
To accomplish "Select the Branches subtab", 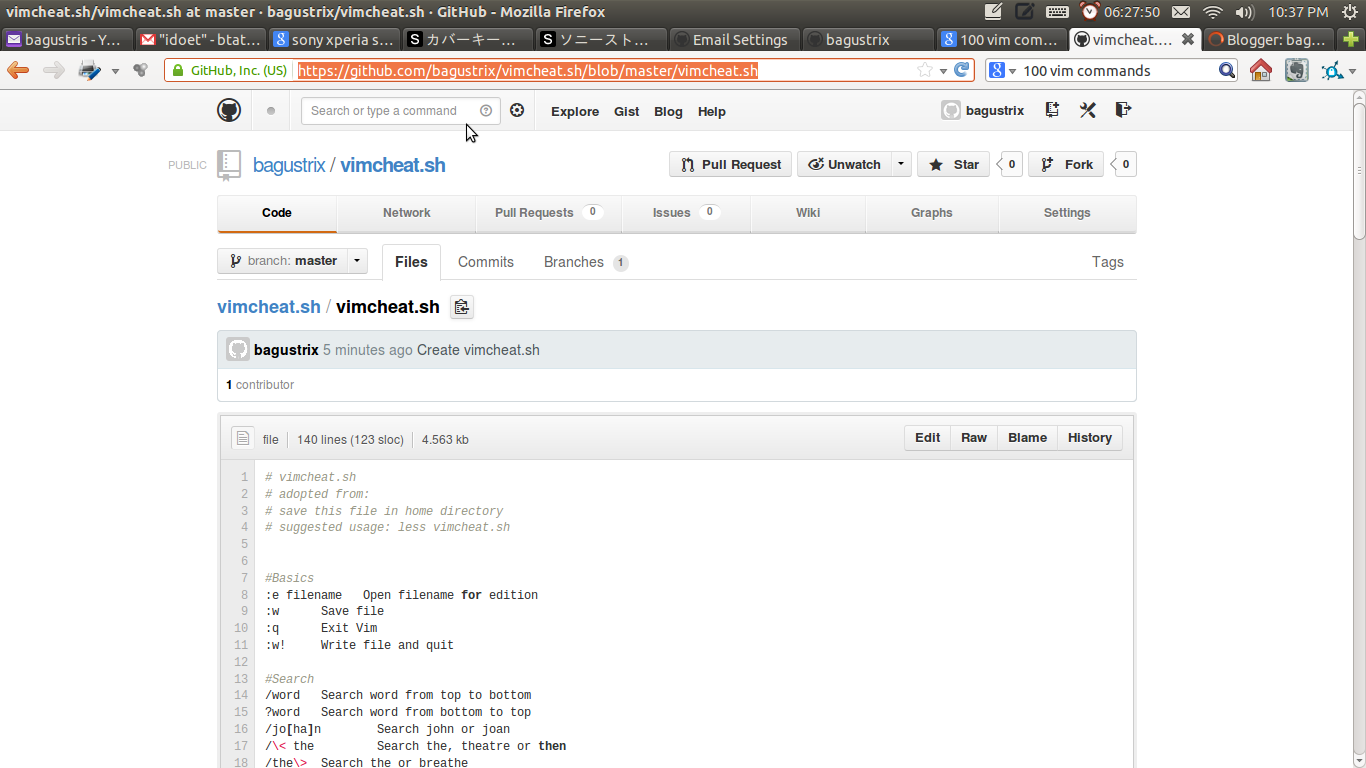I will pyautogui.click(x=586, y=262).
